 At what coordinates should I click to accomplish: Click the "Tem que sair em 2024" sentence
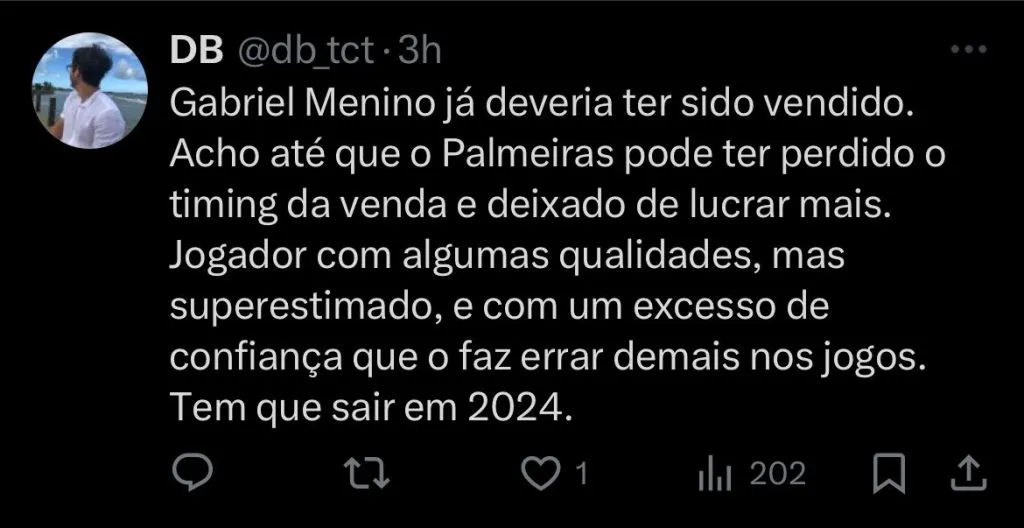[371, 407]
